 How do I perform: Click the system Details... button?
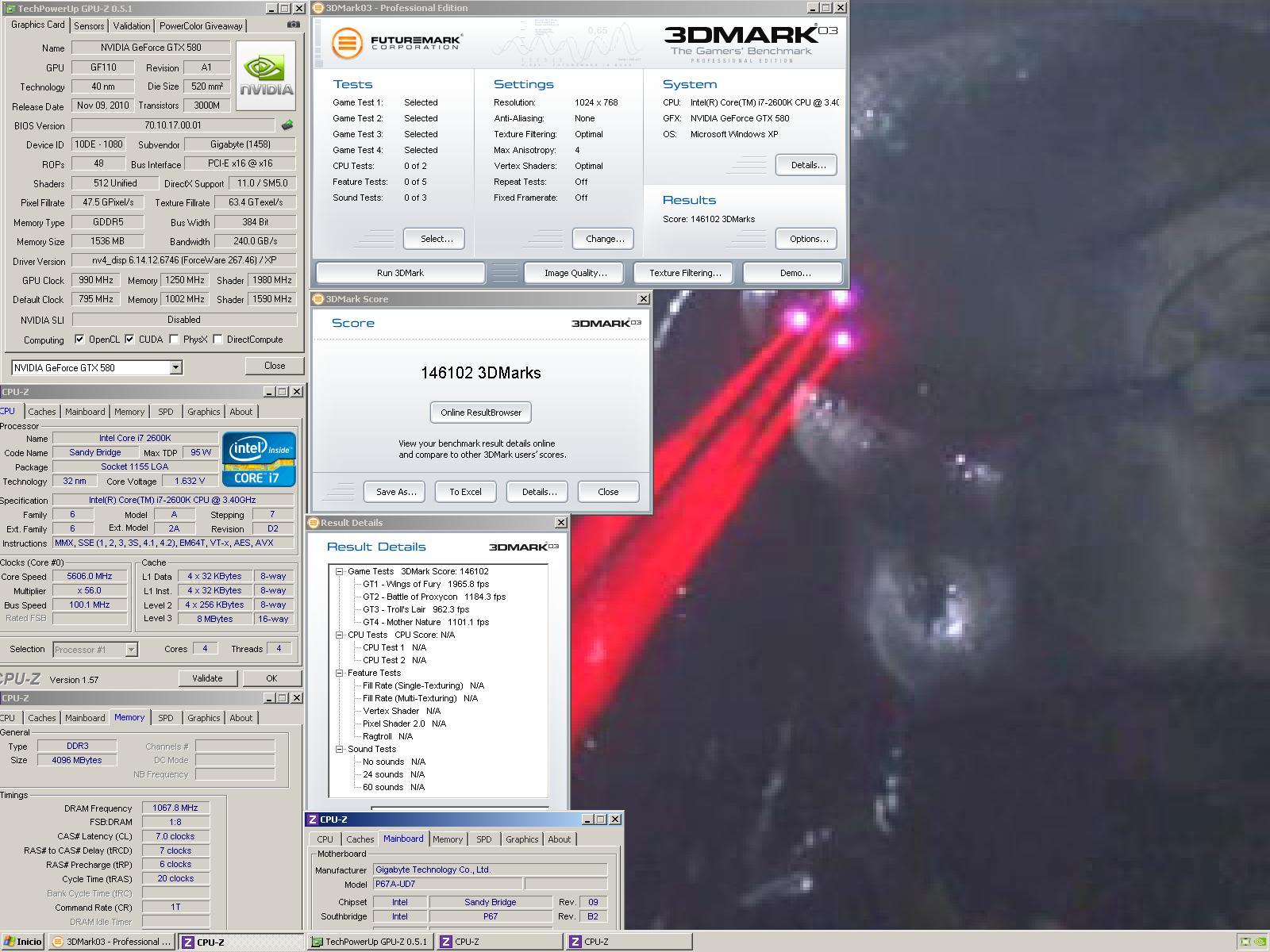[x=808, y=165]
